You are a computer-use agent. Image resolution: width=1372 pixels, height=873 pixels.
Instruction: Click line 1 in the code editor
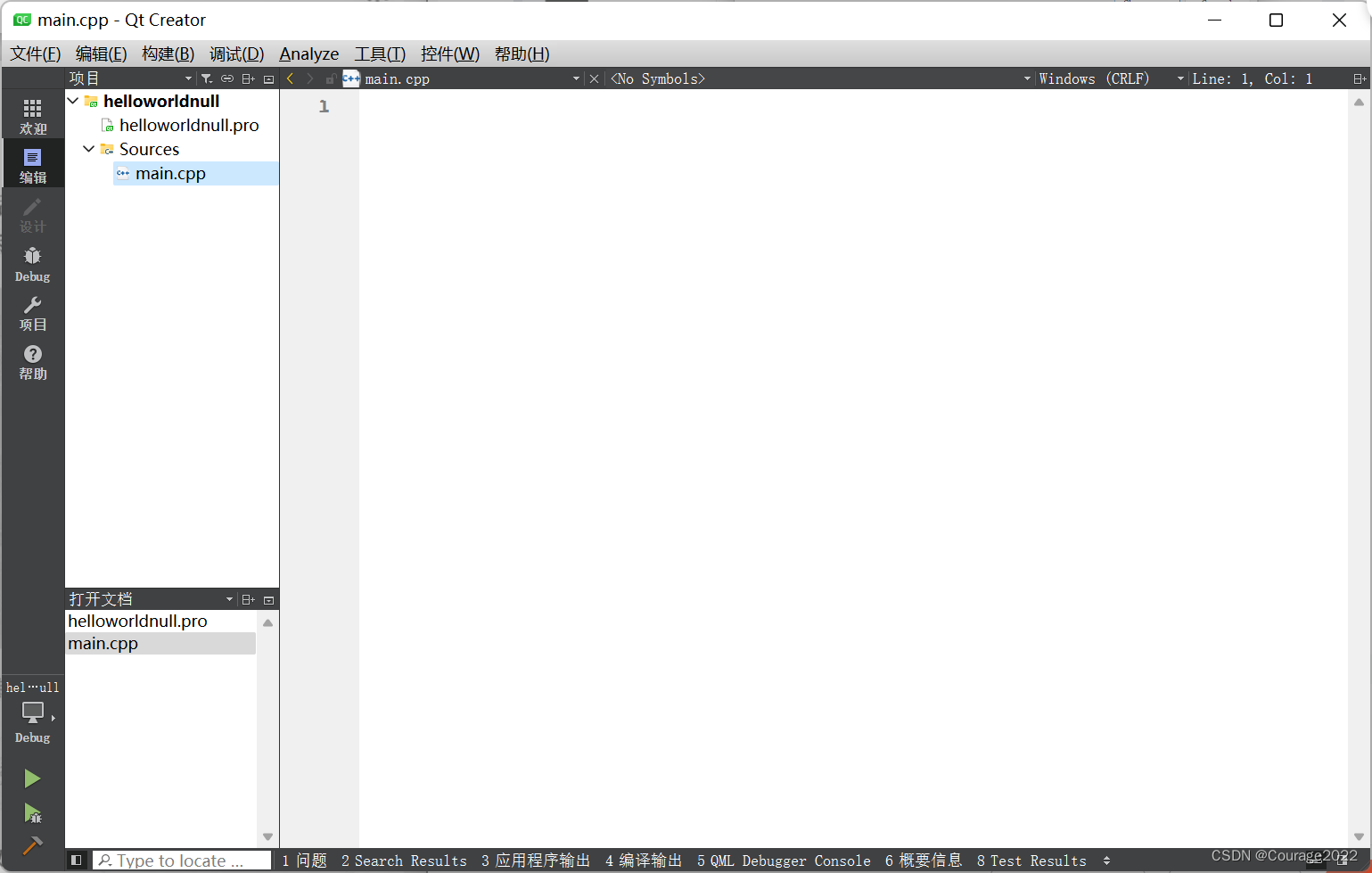point(851,106)
